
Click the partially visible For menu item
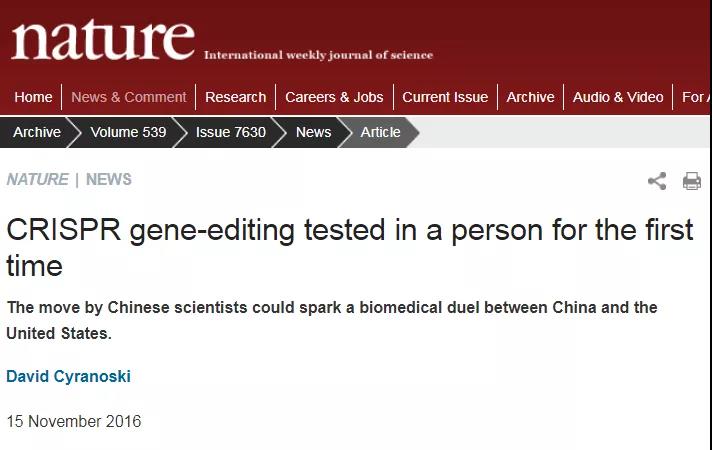696,97
